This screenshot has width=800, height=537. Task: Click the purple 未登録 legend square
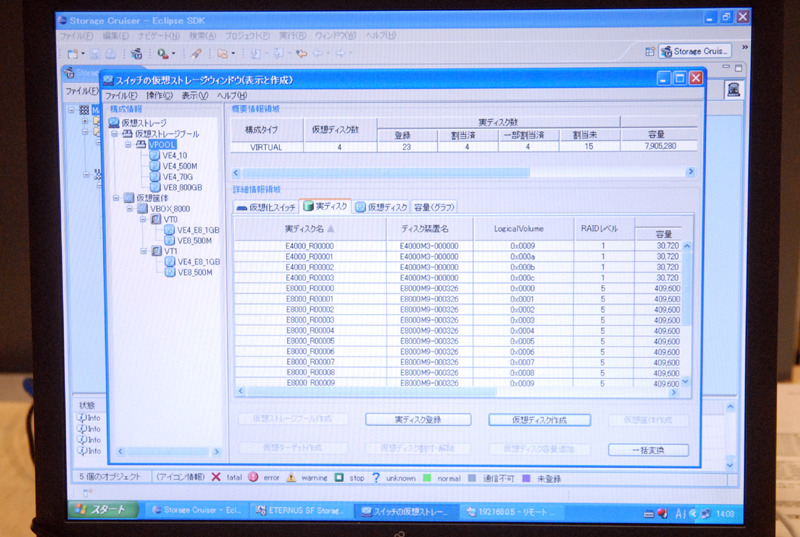(x=526, y=478)
